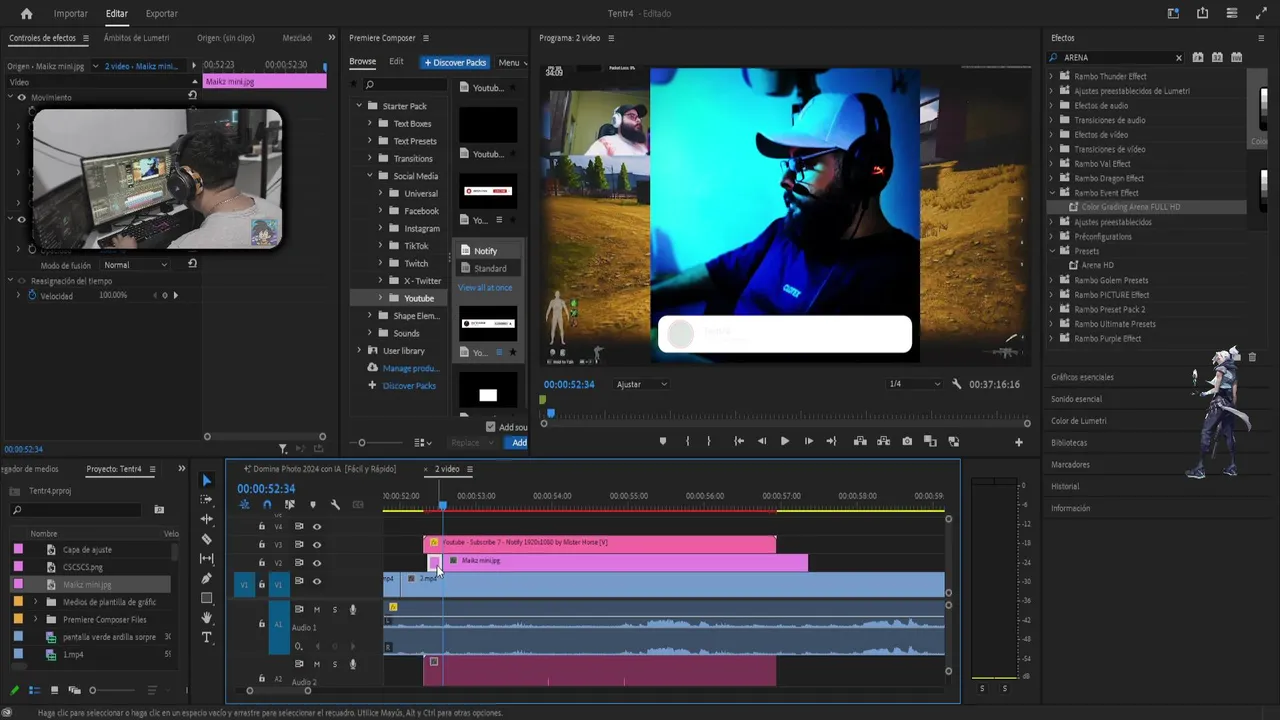The width and height of the screenshot is (1280, 720).
Task: Select Color Grading Arena FULL HD preset
Action: point(1130,207)
